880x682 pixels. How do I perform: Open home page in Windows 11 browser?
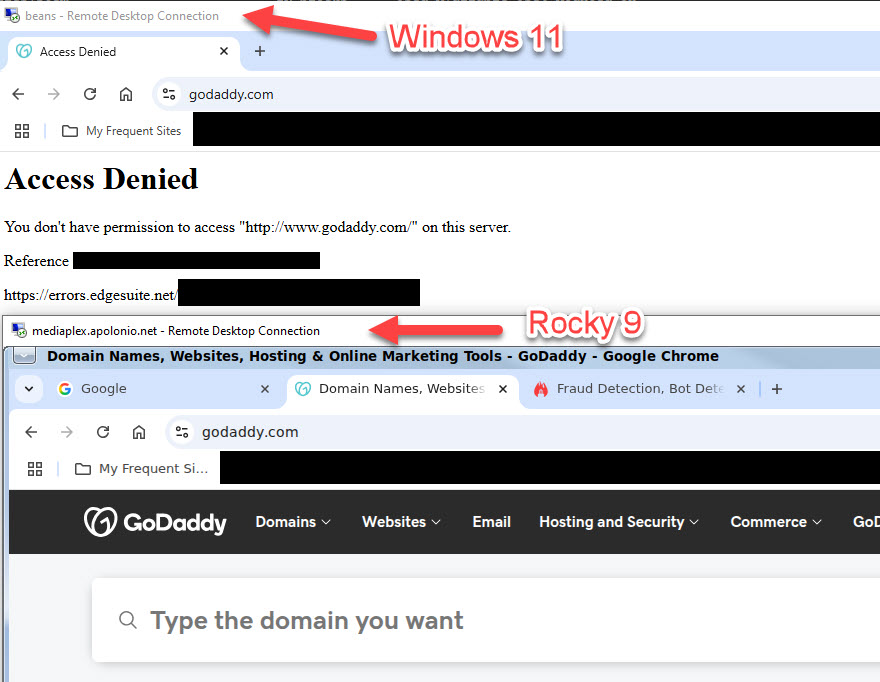click(x=126, y=94)
